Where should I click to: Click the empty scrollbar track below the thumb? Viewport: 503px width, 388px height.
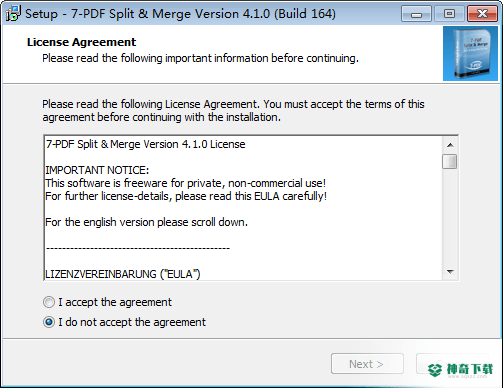[450, 217]
